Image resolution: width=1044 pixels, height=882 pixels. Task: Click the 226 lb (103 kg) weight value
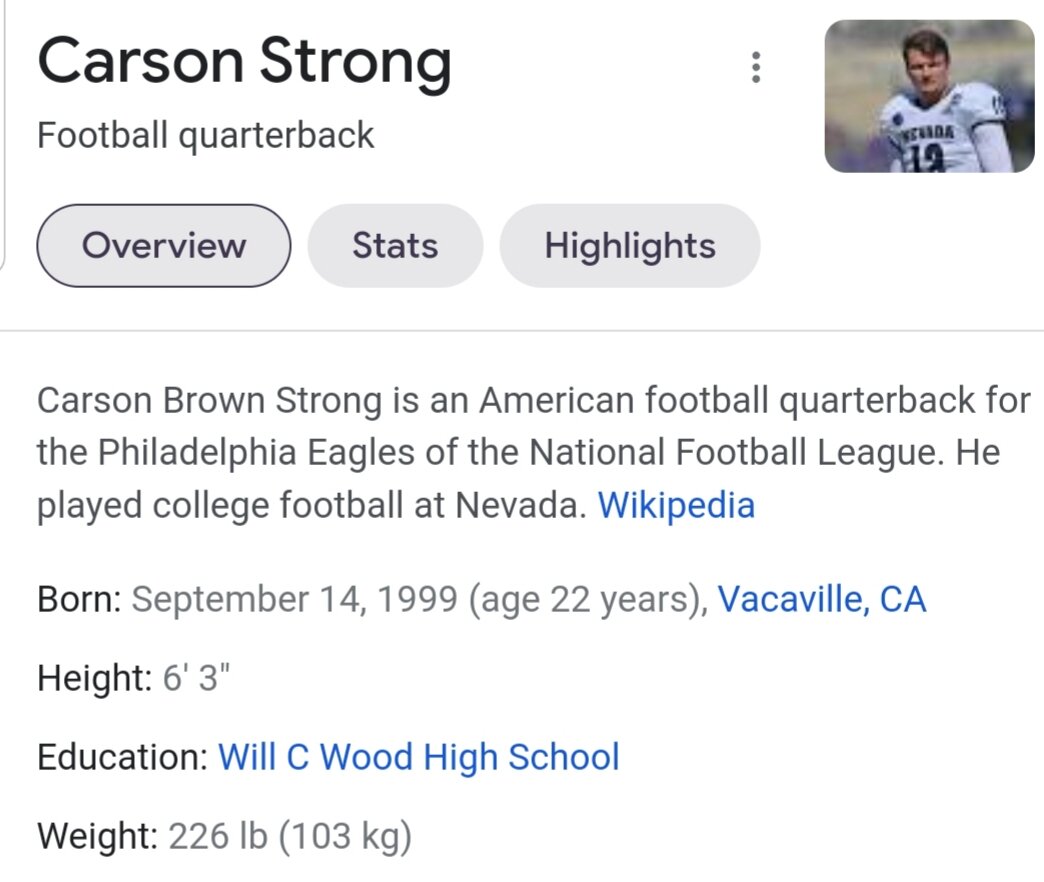(290, 836)
